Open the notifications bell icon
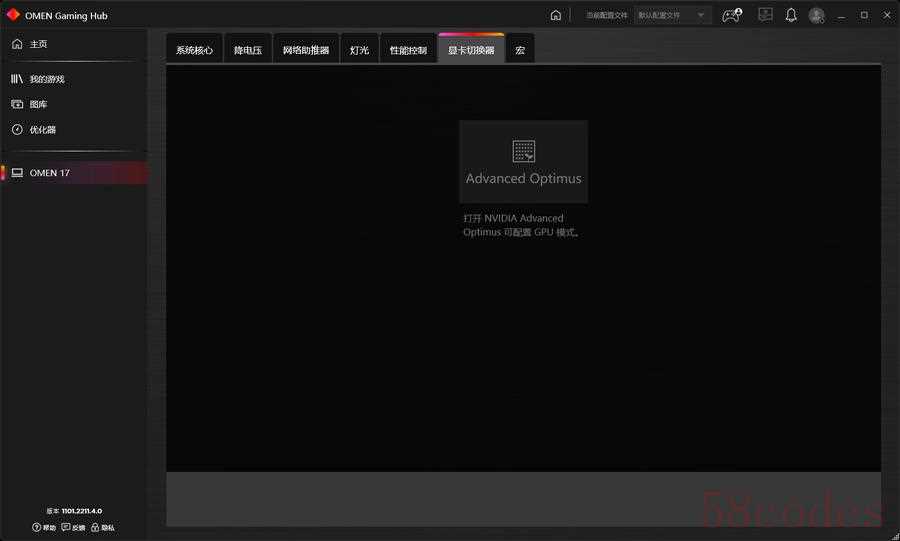This screenshot has height=541, width=900. [791, 15]
